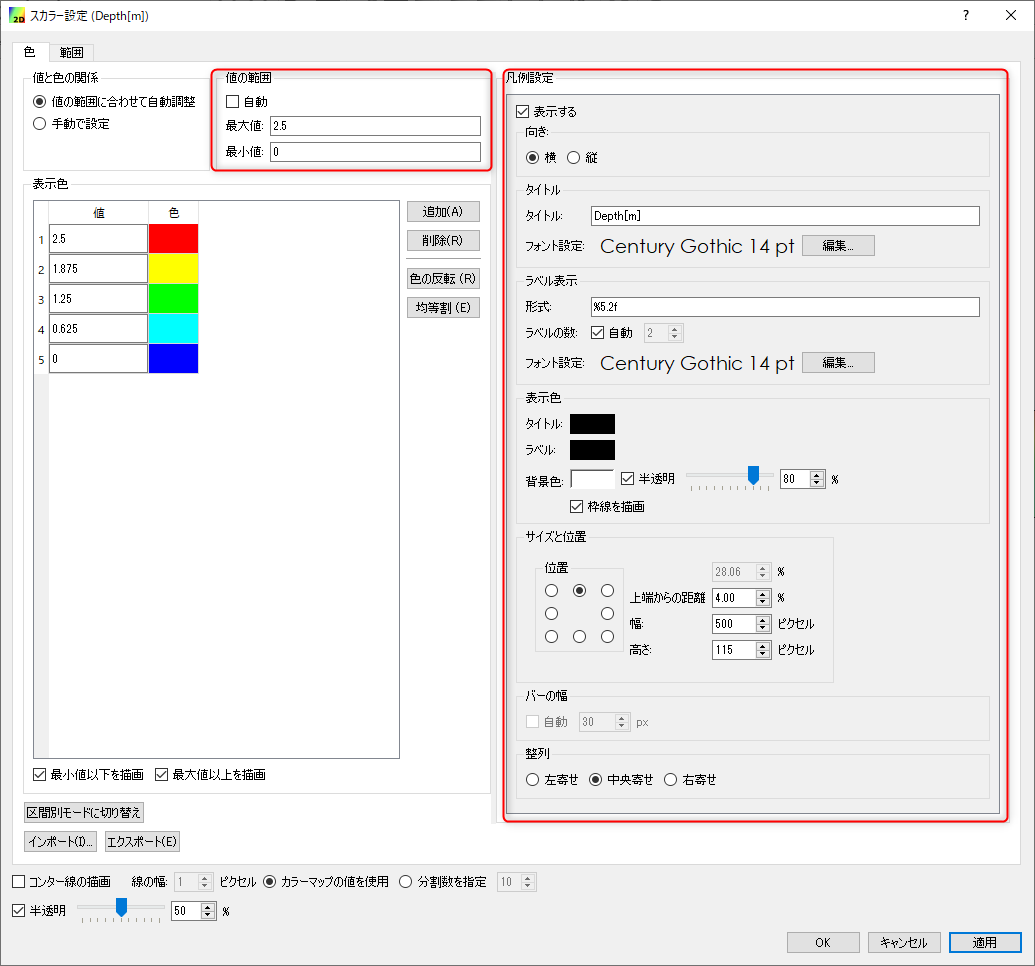Select the bottom-right legend position

point(607,637)
